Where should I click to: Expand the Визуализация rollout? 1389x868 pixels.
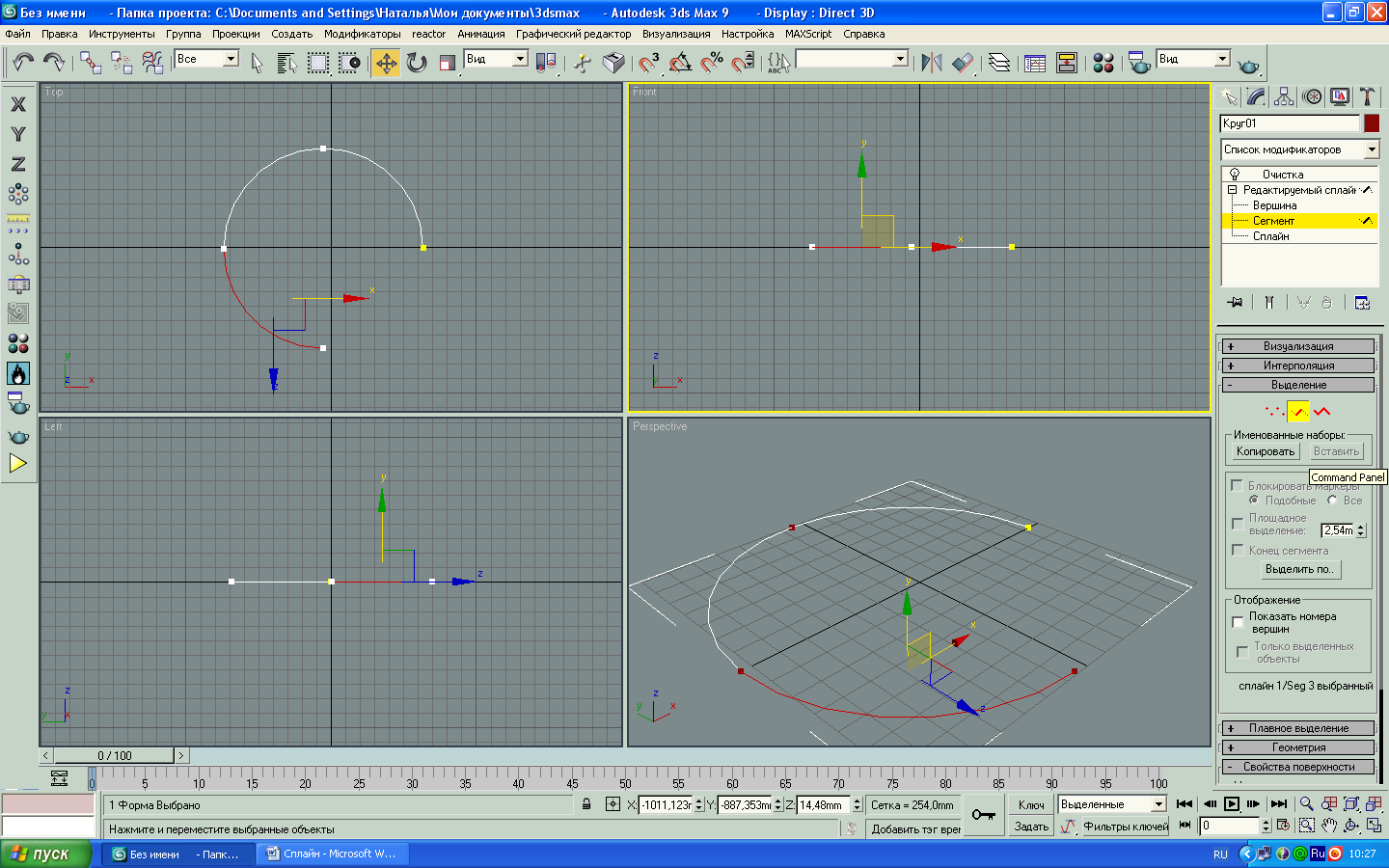coord(1298,346)
